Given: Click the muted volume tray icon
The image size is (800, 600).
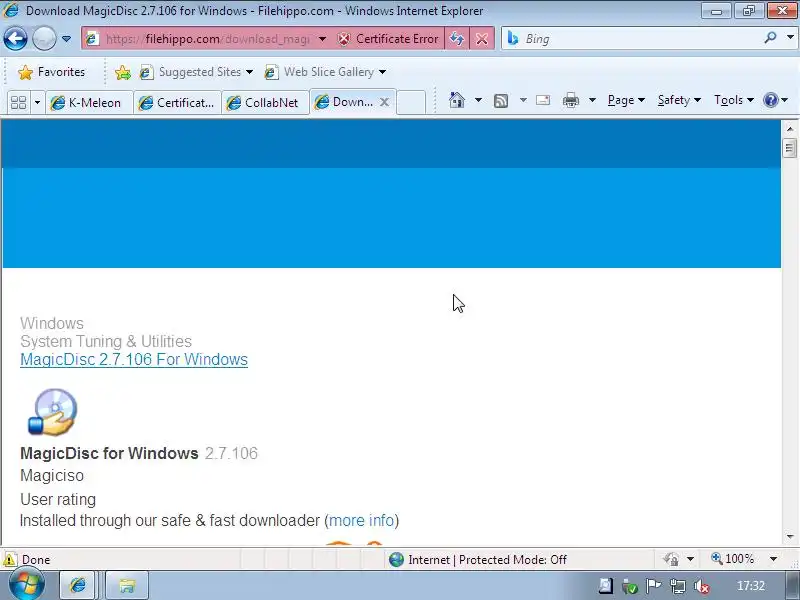Looking at the screenshot, I should (x=702, y=586).
